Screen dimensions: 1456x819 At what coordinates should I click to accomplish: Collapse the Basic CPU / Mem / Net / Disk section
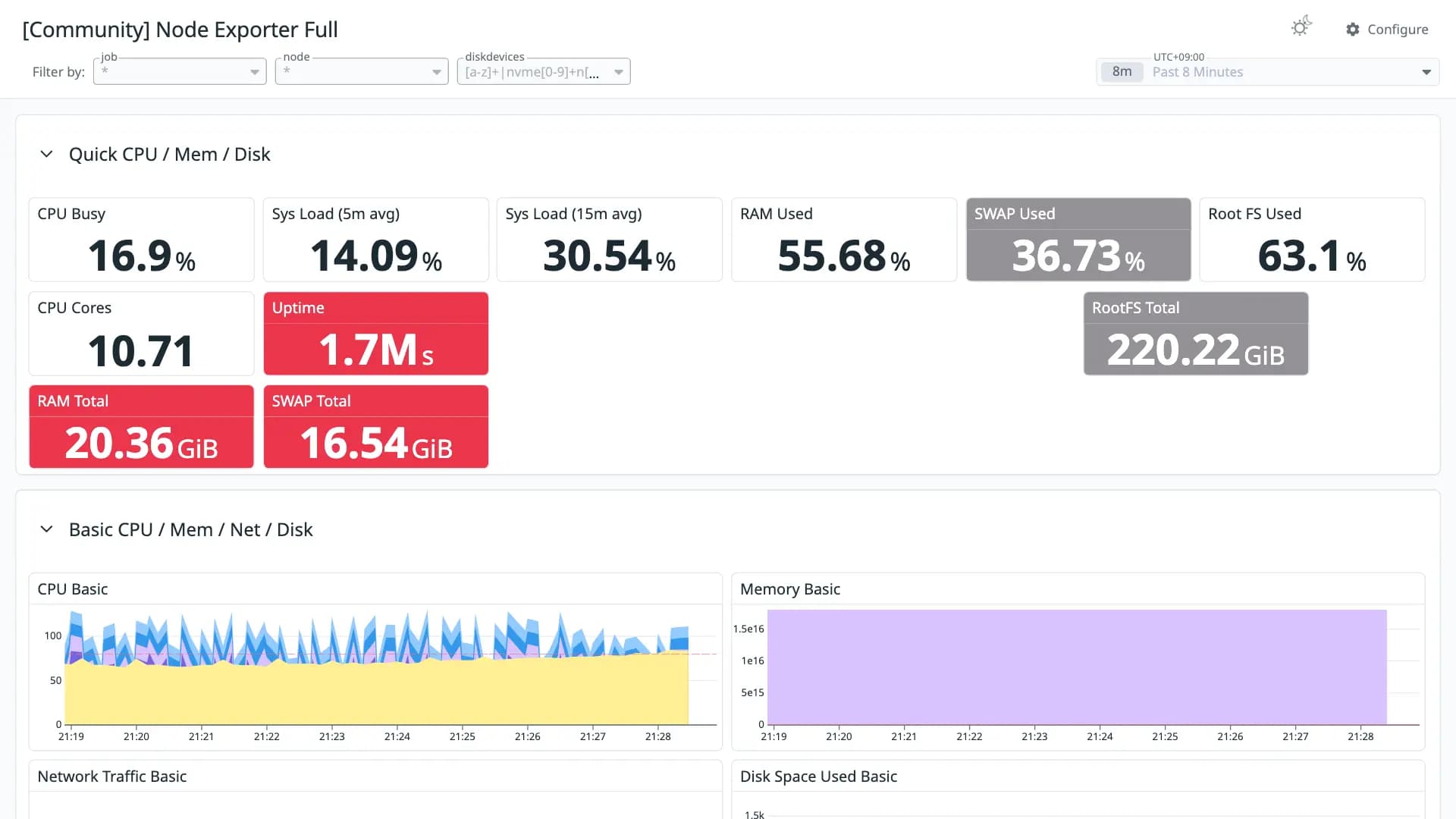(46, 529)
